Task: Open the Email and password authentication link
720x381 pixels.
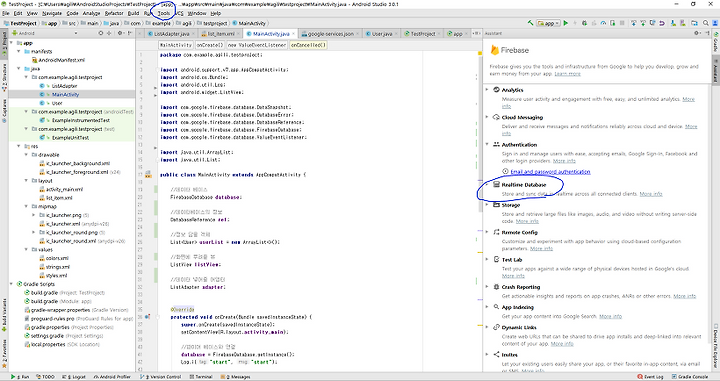Action: tap(550, 172)
